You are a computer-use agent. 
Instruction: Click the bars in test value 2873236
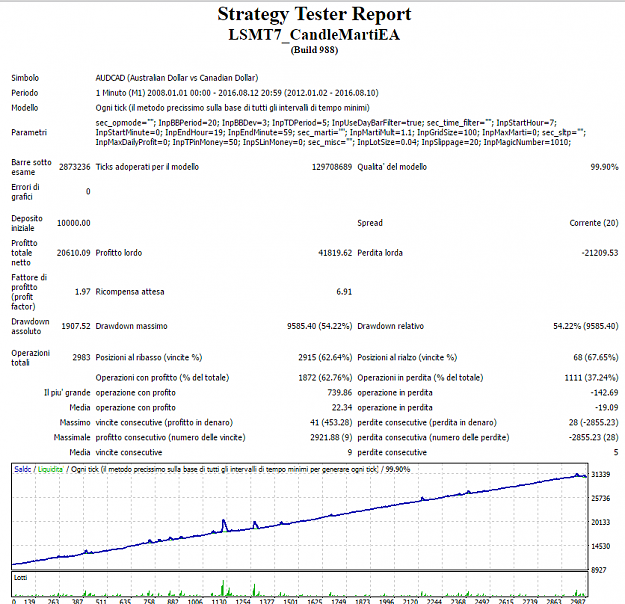(75, 167)
